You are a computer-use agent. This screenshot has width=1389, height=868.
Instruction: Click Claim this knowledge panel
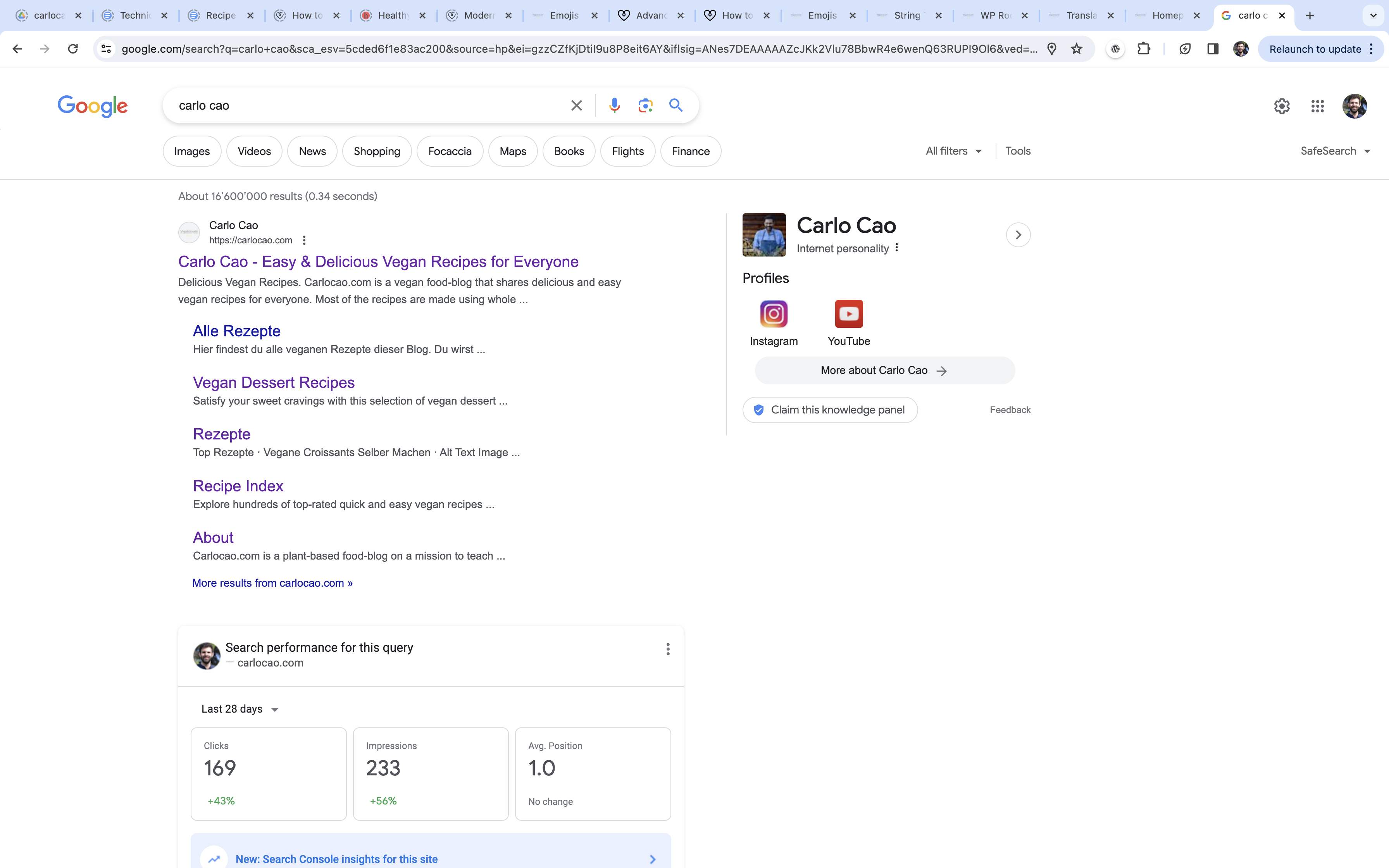pyautogui.click(x=830, y=410)
